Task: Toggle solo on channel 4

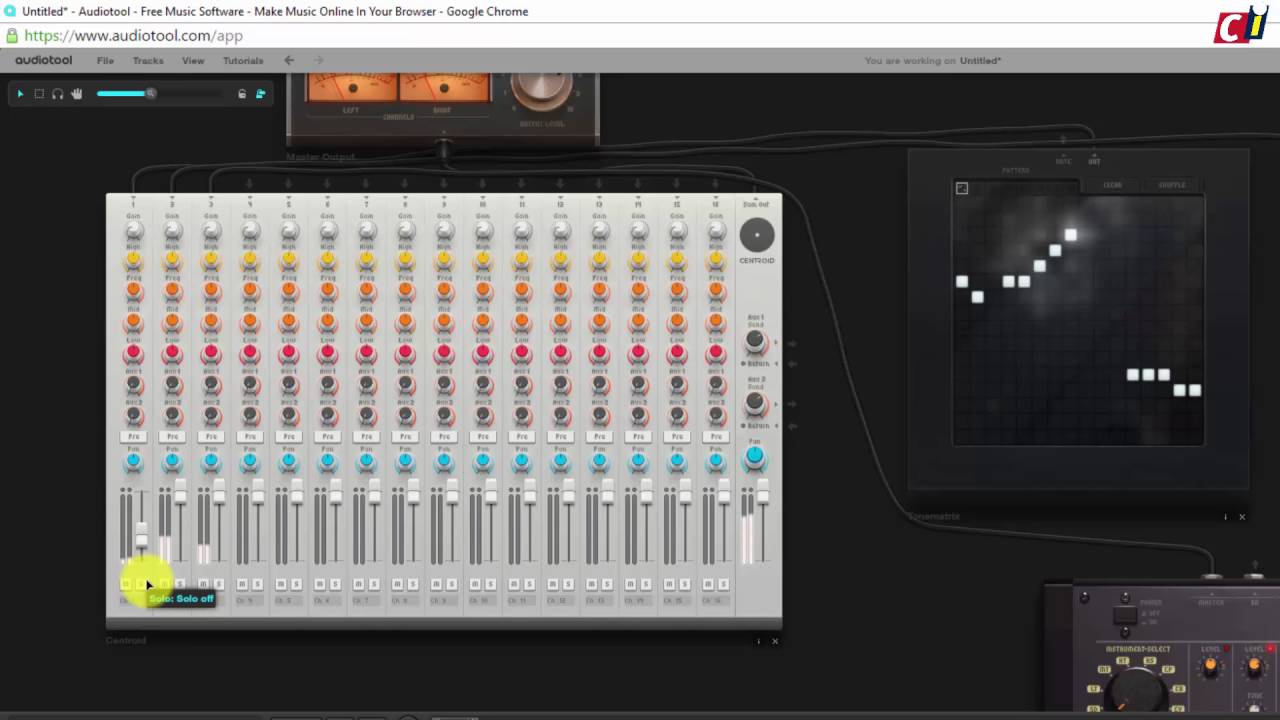Action: coord(257,584)
